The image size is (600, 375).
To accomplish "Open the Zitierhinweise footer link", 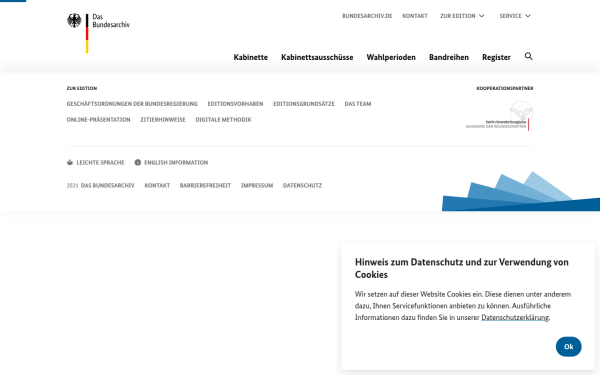I will click(x=163, y=119).
